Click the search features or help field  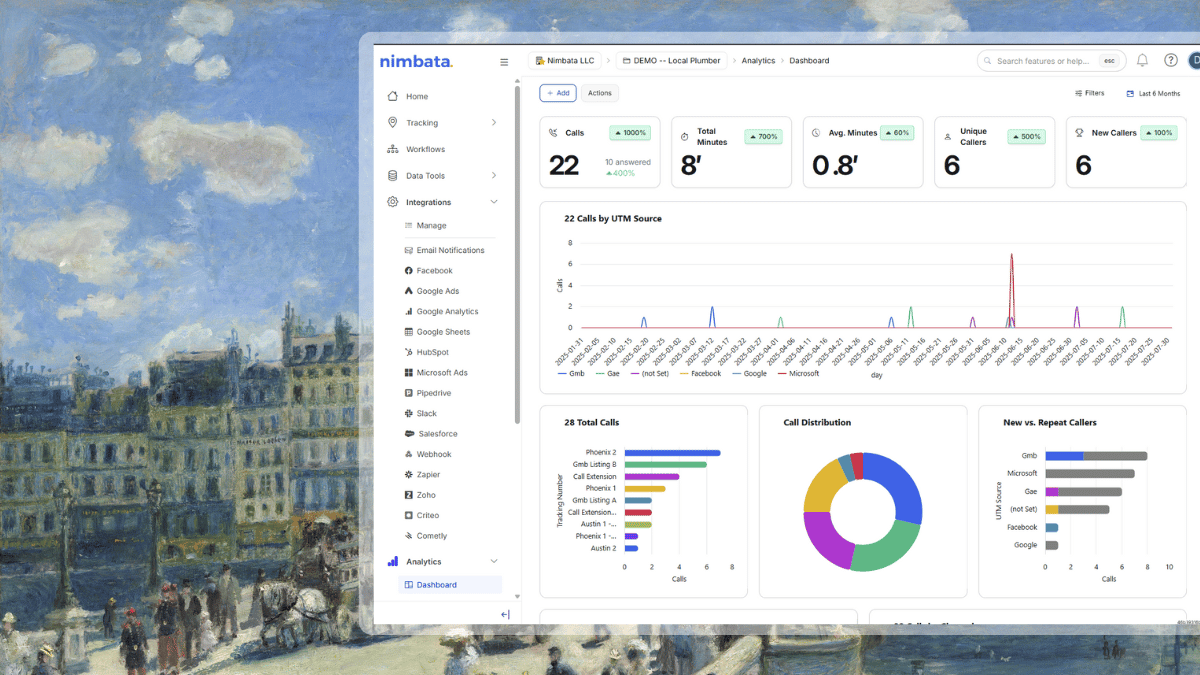[1049, 61]
